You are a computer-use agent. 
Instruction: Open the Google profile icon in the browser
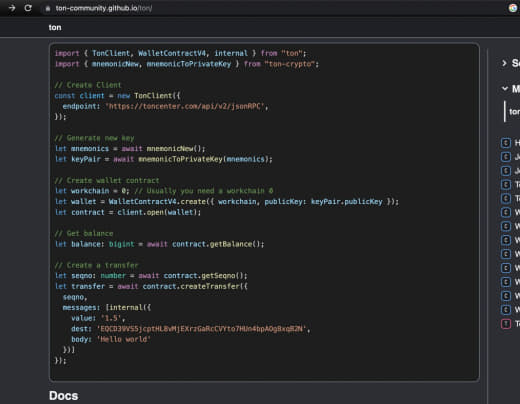pos(513,8)
